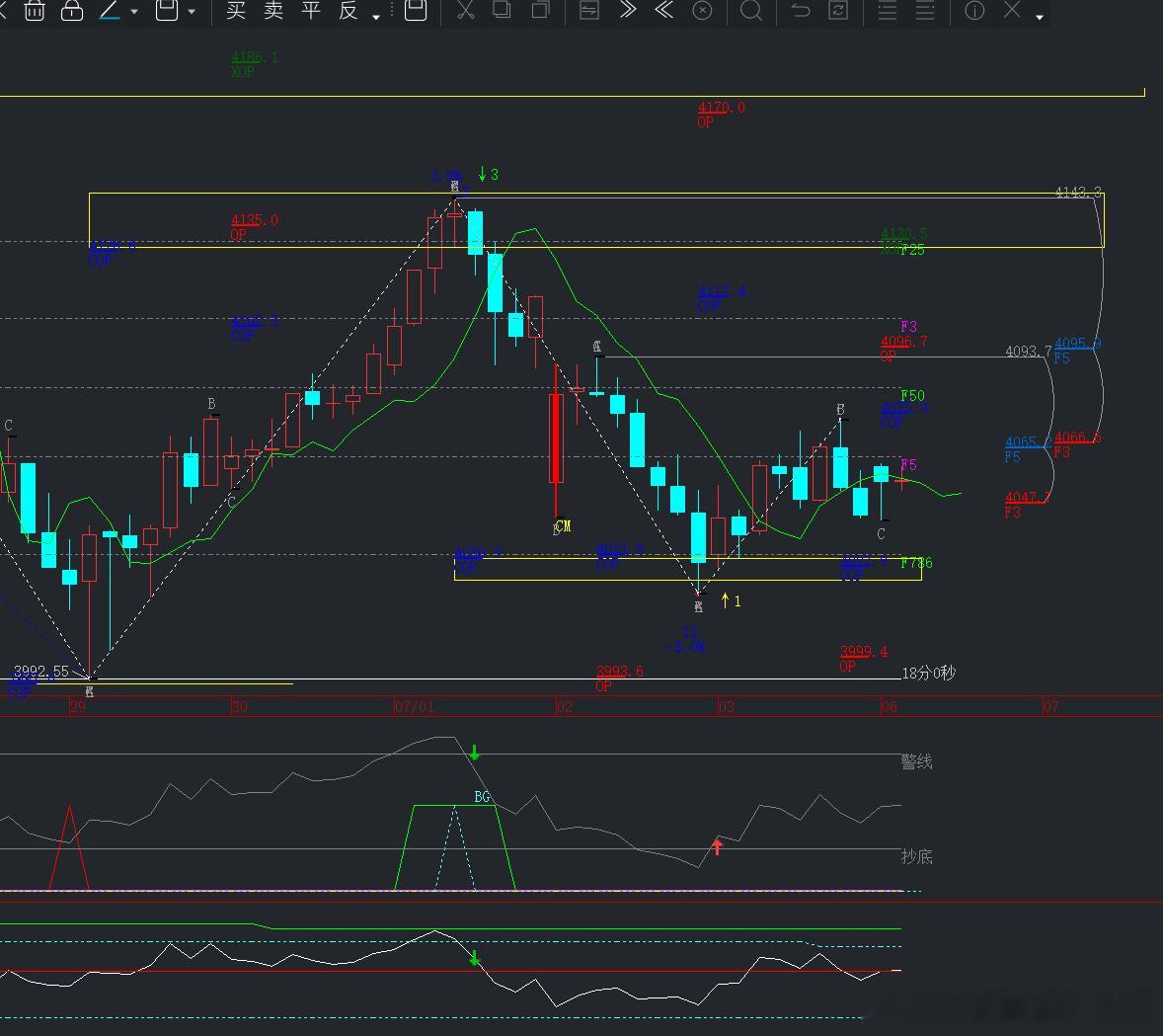The width and height of the screenshot is (1163, 1036).
Task: Open the toolbar overflow dropdown arrow
Action: tap(1040, 17)
